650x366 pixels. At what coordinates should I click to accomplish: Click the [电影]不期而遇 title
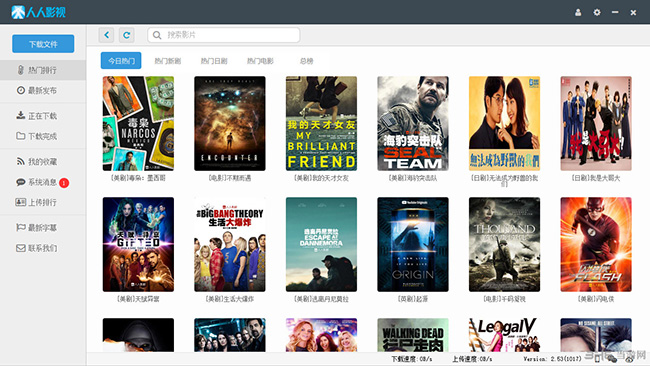click(x=230, y=178)
